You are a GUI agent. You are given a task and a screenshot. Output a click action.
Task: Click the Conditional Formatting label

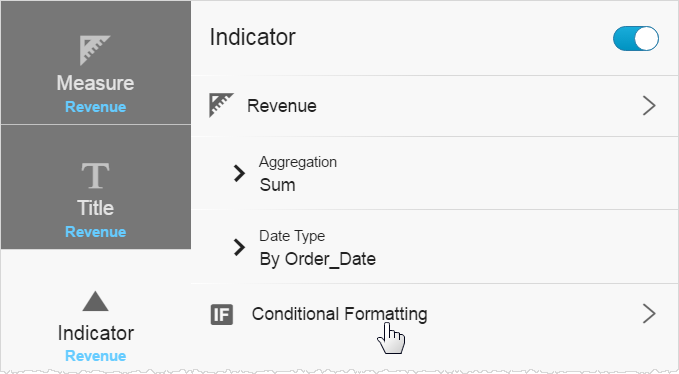[340, 314]
